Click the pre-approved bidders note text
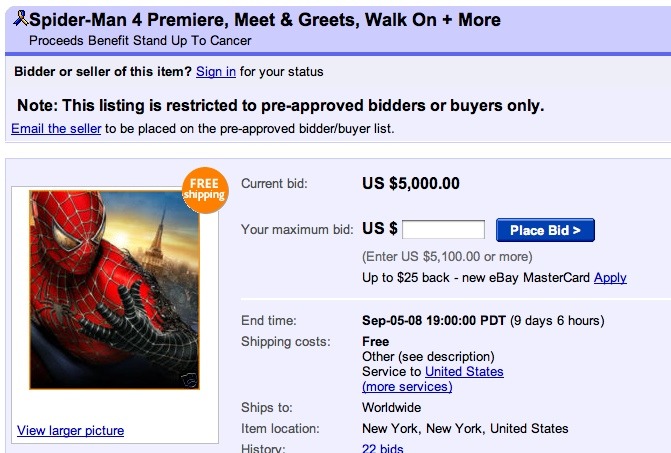The height and width of the screenshot is (453, 671). coord(281,106)
